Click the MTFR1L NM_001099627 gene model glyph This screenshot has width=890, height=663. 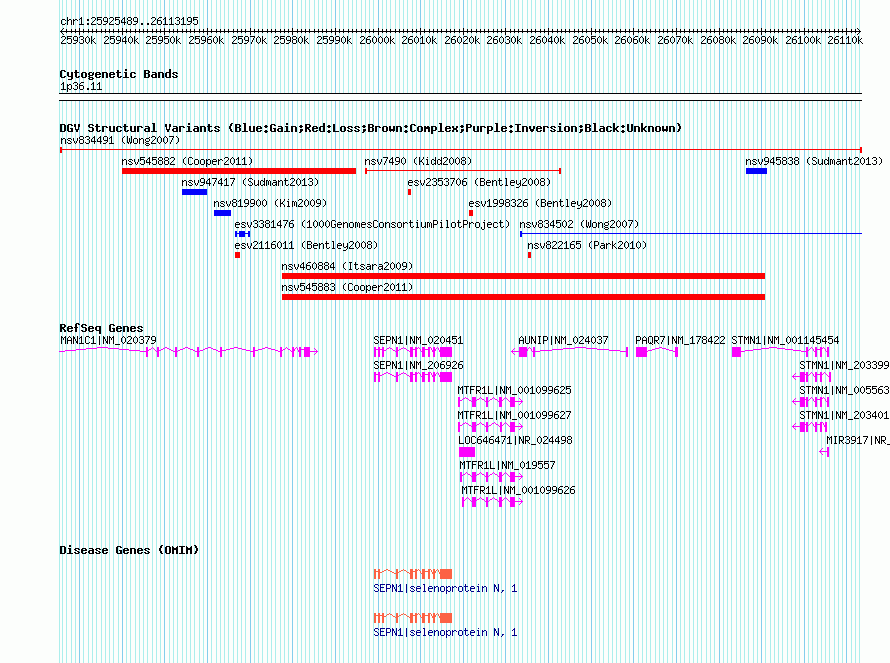pos(490,427)
